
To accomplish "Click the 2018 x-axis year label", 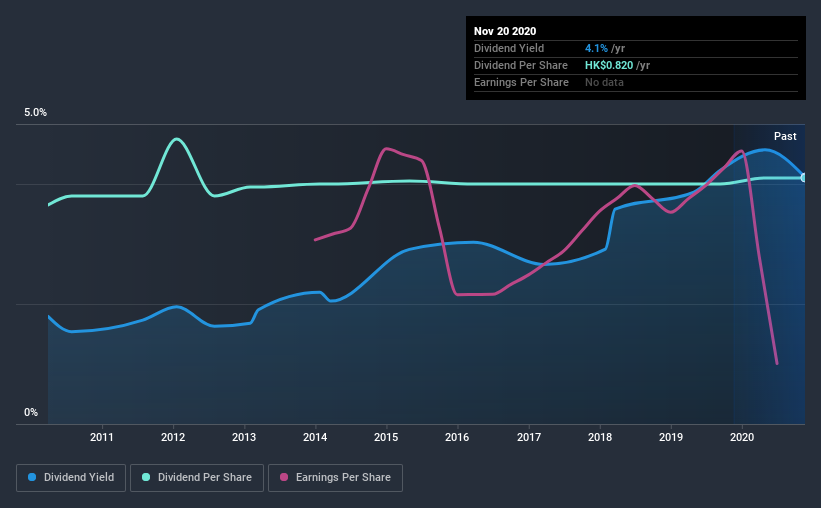I will click(600, 437).
